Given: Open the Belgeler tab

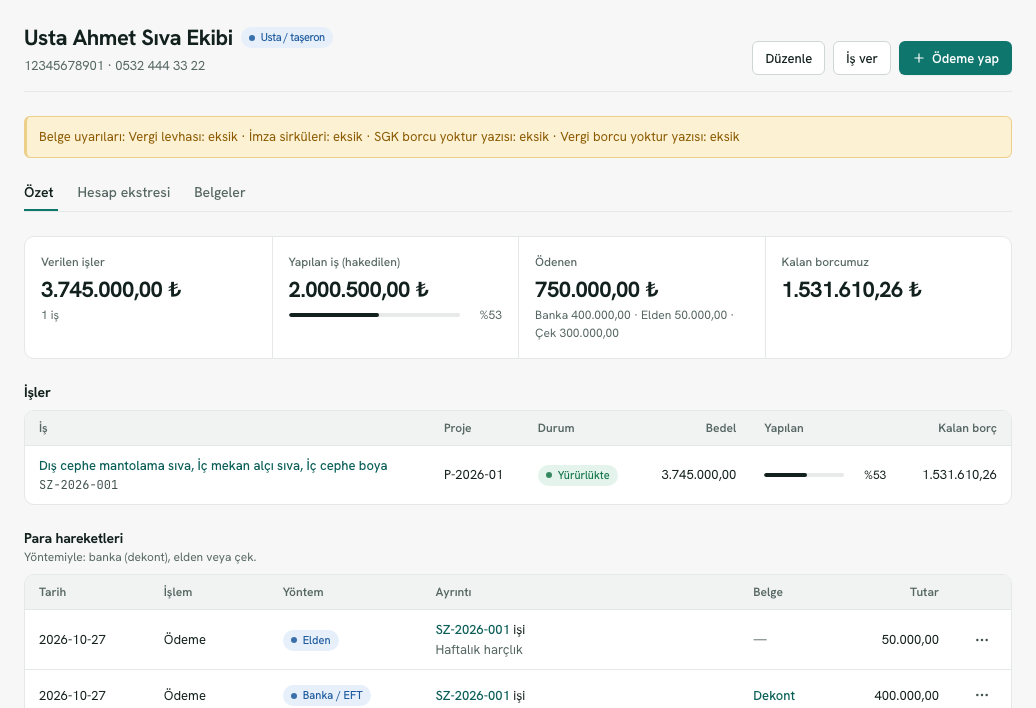Looking at the screenshot, I should coord(219,192).
